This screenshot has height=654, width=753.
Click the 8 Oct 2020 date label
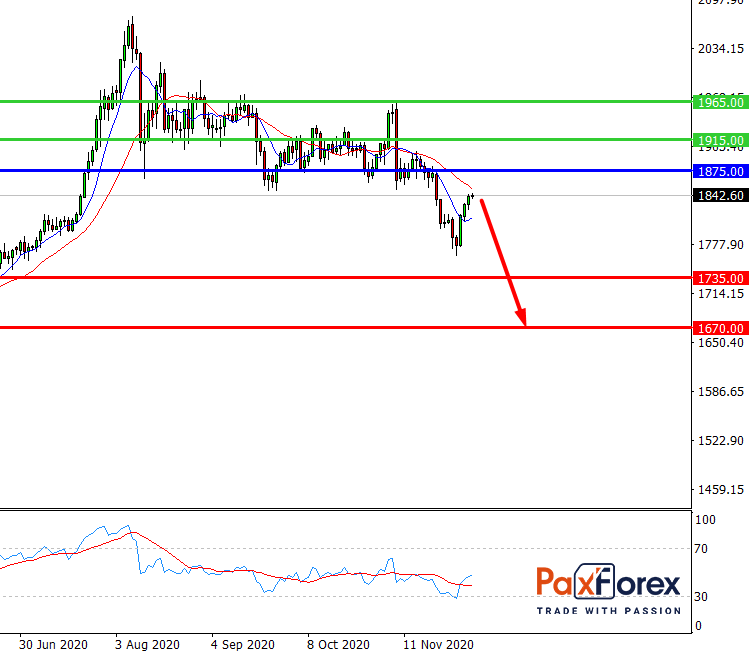(340, 644)
